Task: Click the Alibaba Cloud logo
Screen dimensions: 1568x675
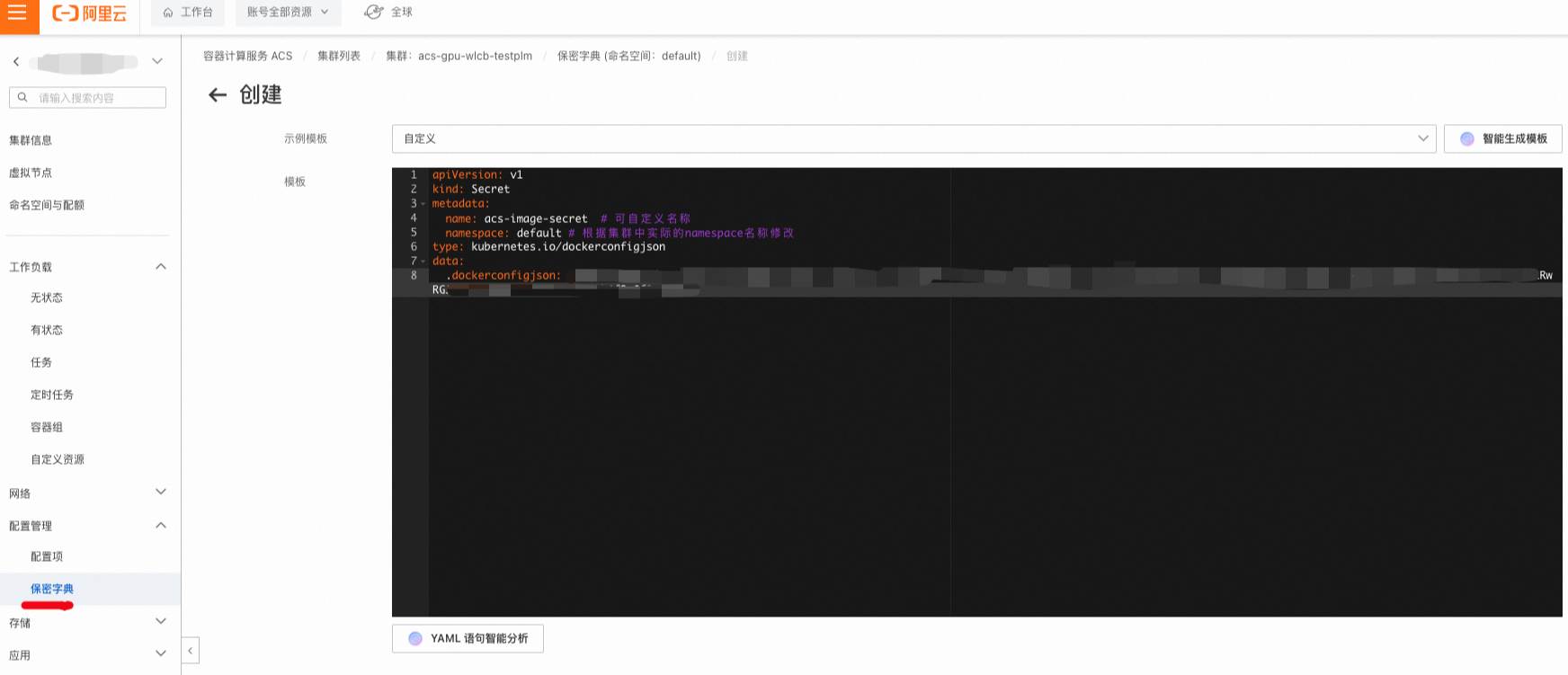Action: pos(89,13)
